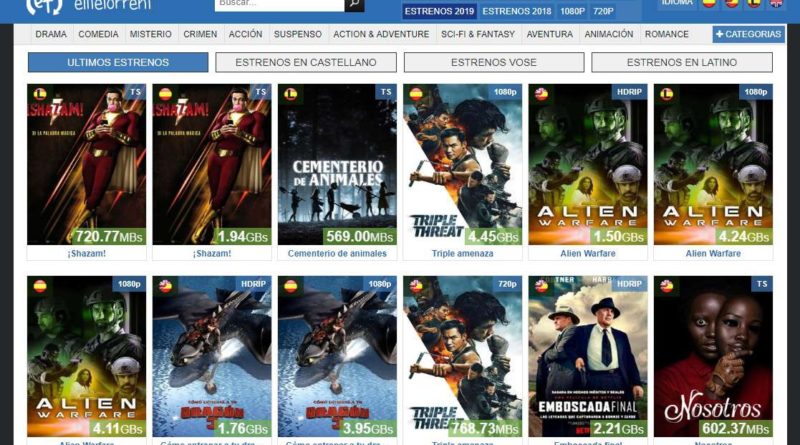This screenshot has width=800, height=445.
Task: Filter by 720P quality
Action: coord(604,12)
